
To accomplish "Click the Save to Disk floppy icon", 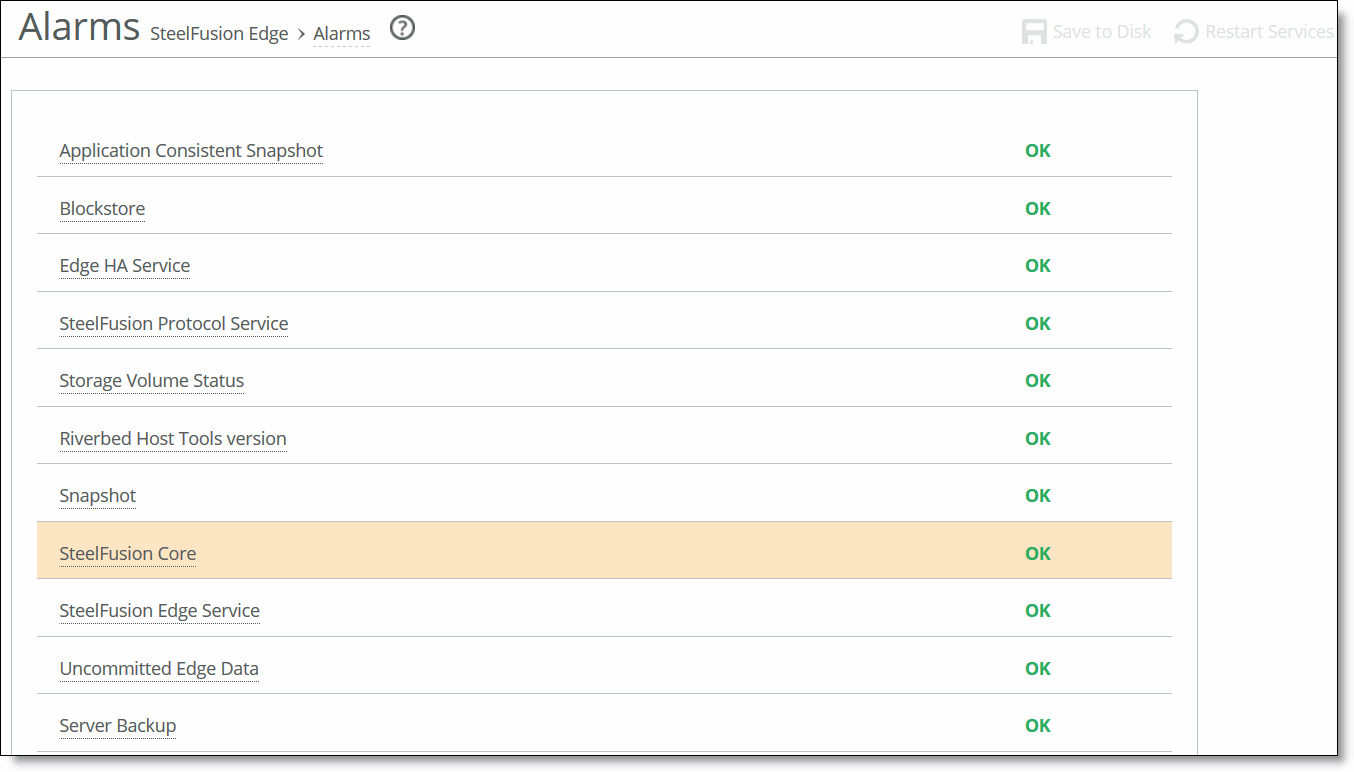I will (x=1034, y=32).
